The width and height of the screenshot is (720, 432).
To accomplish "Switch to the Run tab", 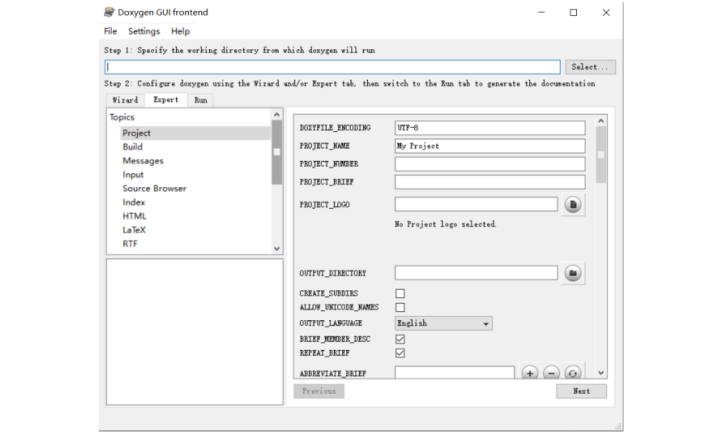I will pyautogui.click(x=200, y=100).
